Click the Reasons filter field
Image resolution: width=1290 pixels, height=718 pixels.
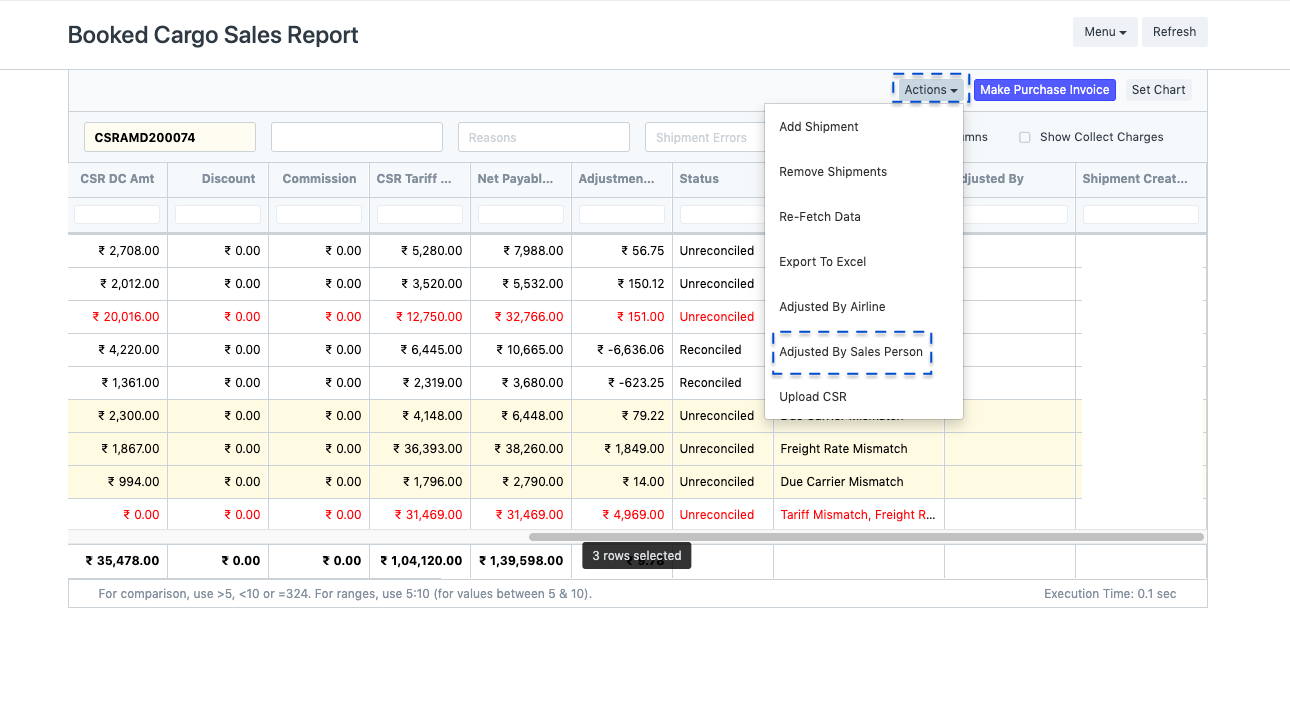pyautogui.click(x=544, y=137)
